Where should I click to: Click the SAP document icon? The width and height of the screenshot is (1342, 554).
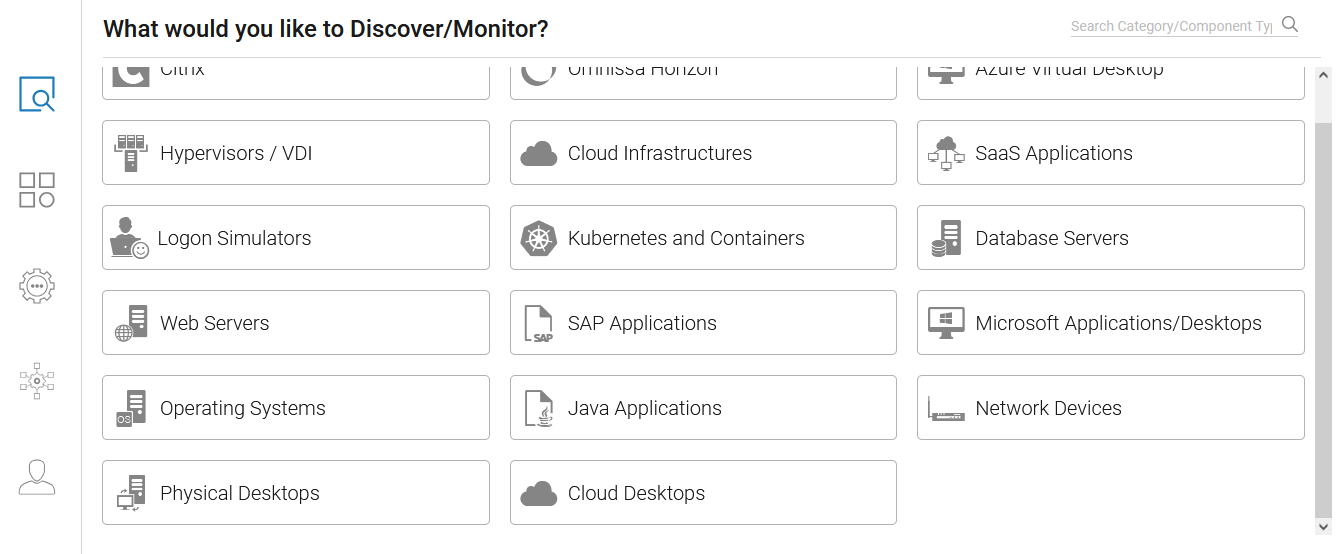(539, 324)
